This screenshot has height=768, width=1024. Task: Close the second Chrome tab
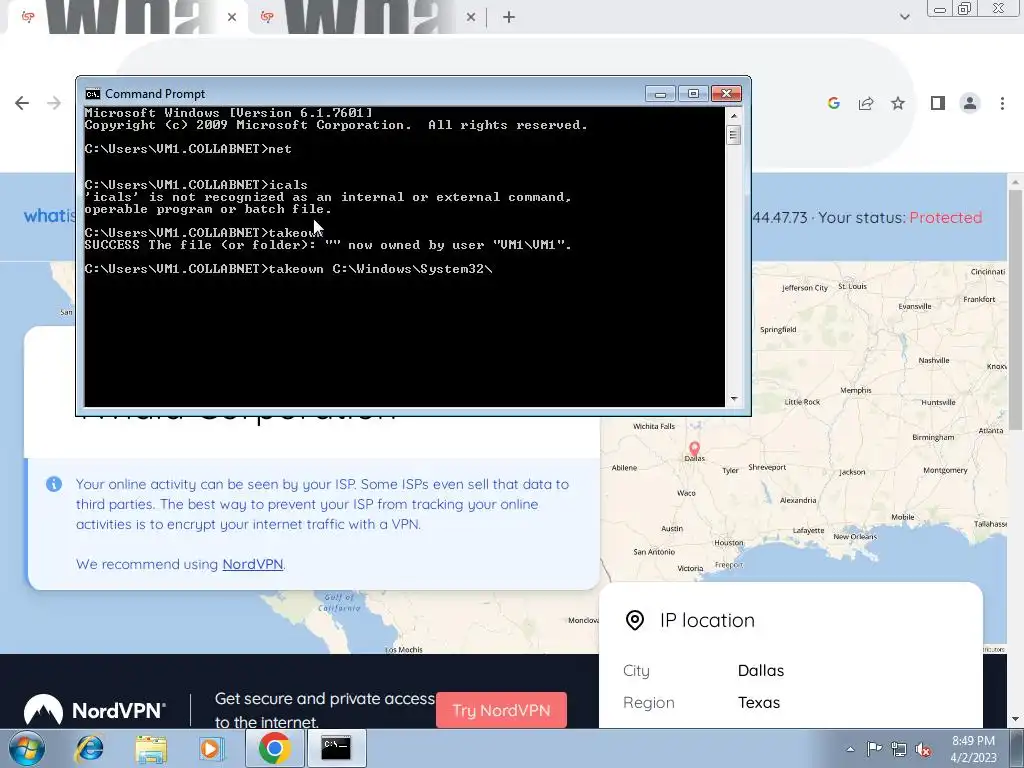coord(471,18)
